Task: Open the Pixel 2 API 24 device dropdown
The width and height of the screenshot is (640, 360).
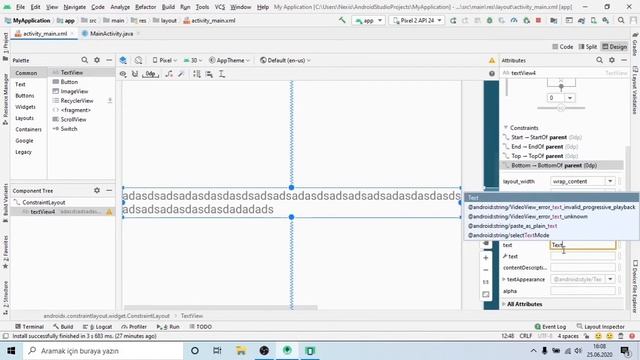Action: click(x=417, y=20)
